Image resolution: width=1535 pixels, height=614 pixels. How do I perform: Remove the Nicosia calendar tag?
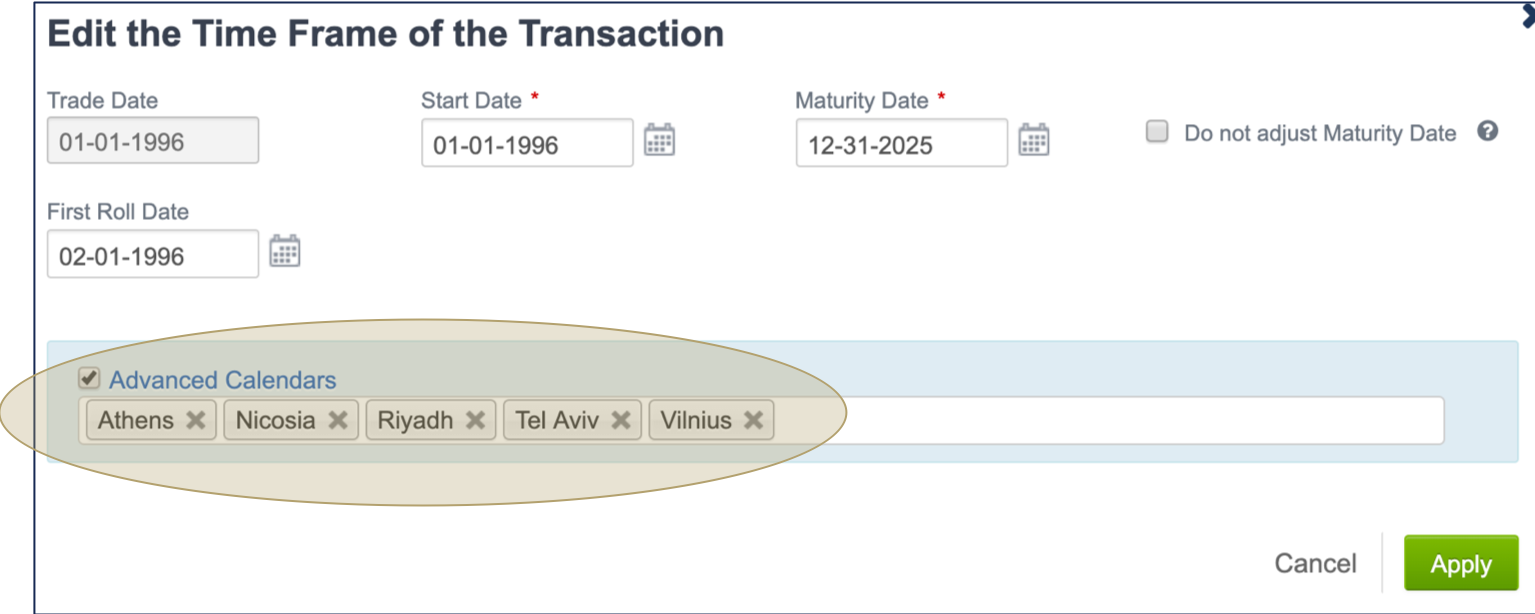point(339,420)
